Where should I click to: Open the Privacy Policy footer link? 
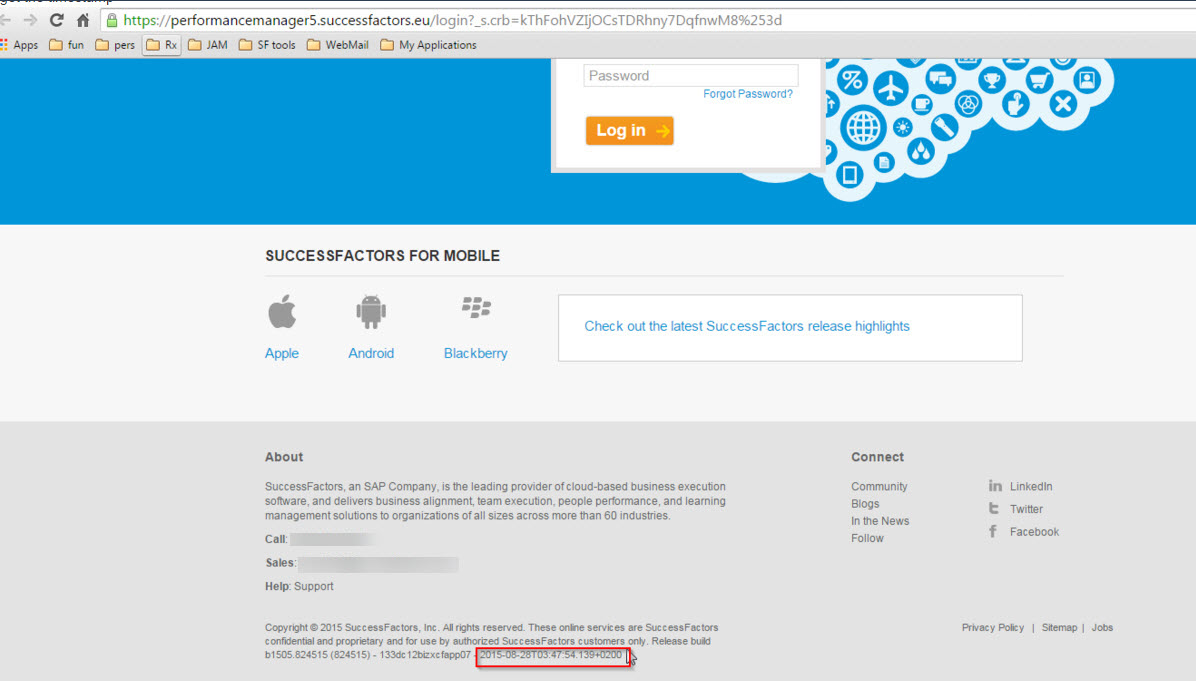(993, 628)
